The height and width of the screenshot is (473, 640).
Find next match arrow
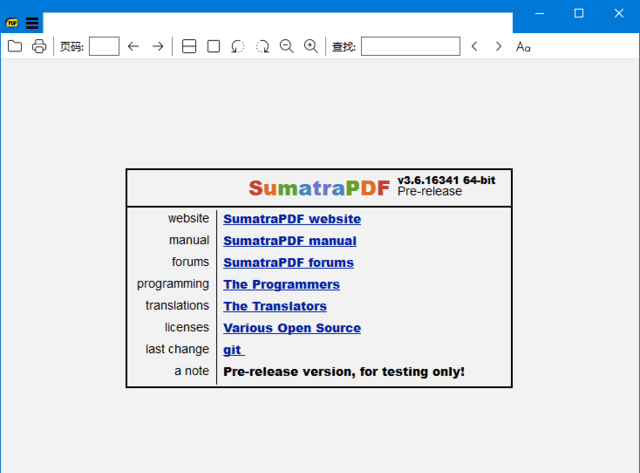(498, 46)
